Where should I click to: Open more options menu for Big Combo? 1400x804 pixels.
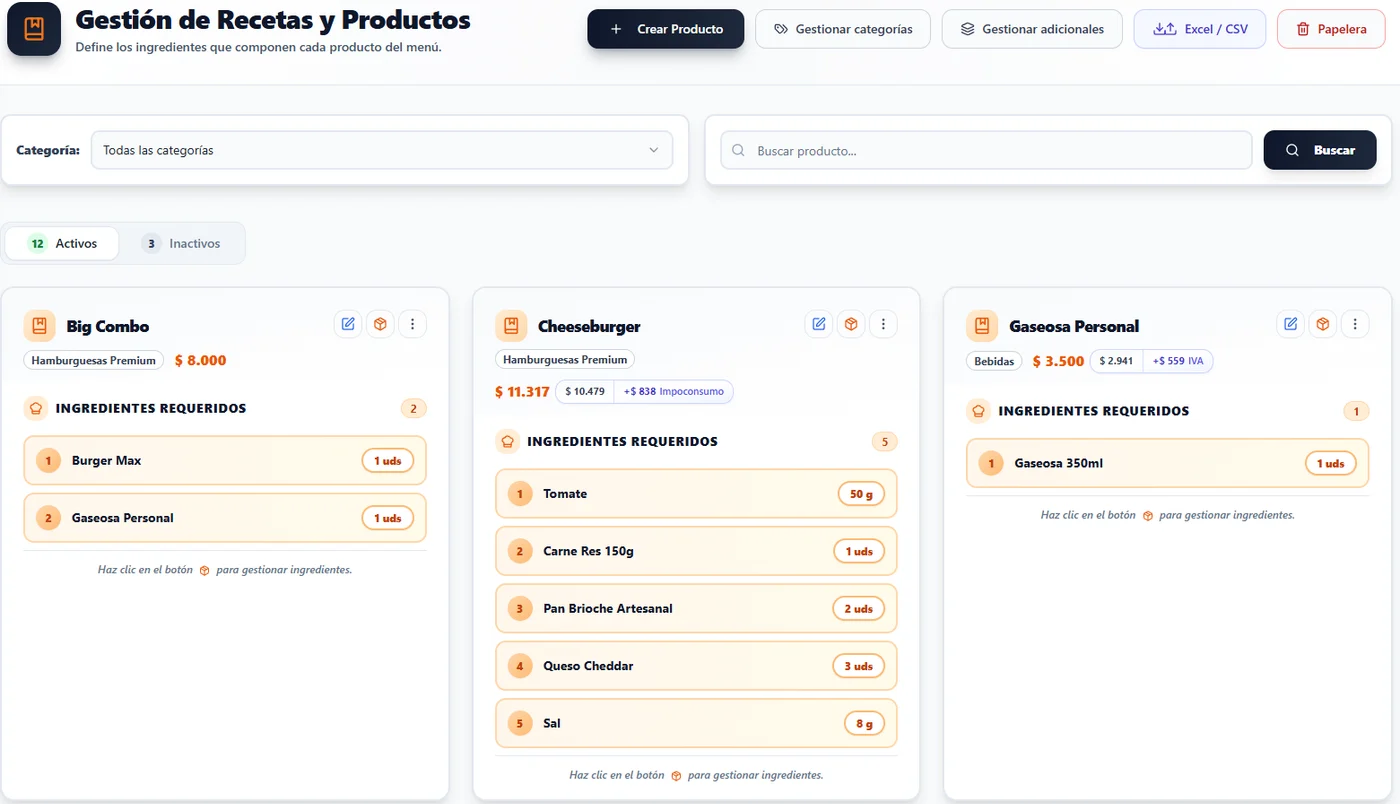pyautogui.click(x=413, y=324)
